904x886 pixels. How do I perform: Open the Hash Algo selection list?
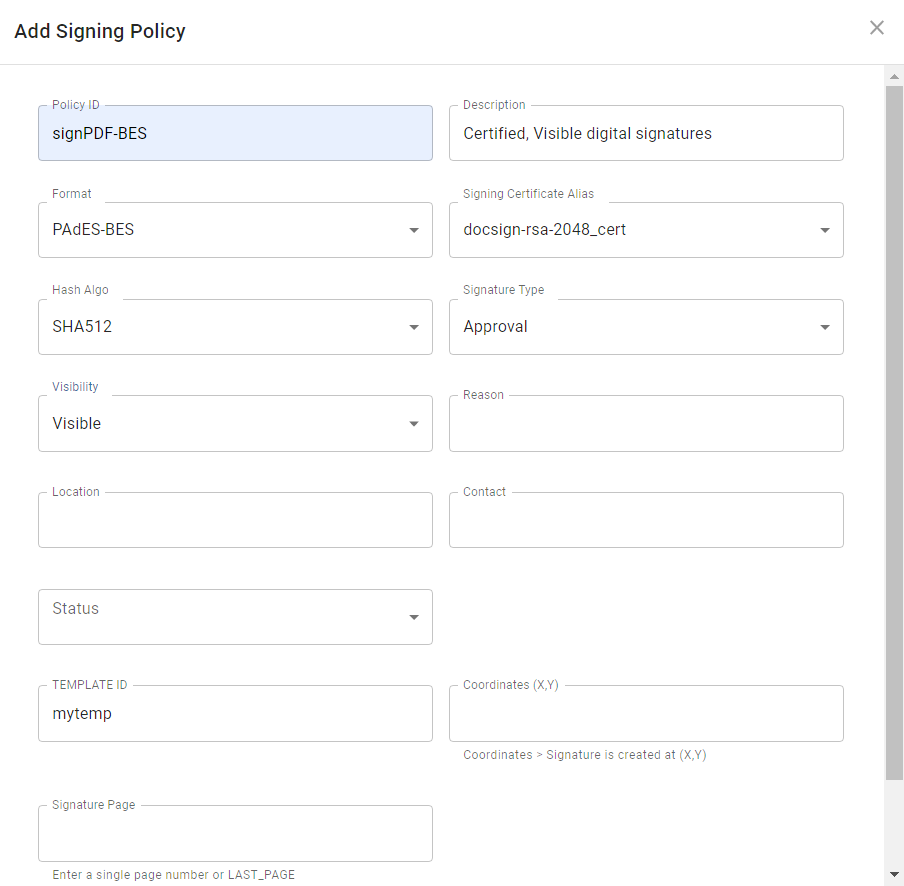(x=235, y=326)
